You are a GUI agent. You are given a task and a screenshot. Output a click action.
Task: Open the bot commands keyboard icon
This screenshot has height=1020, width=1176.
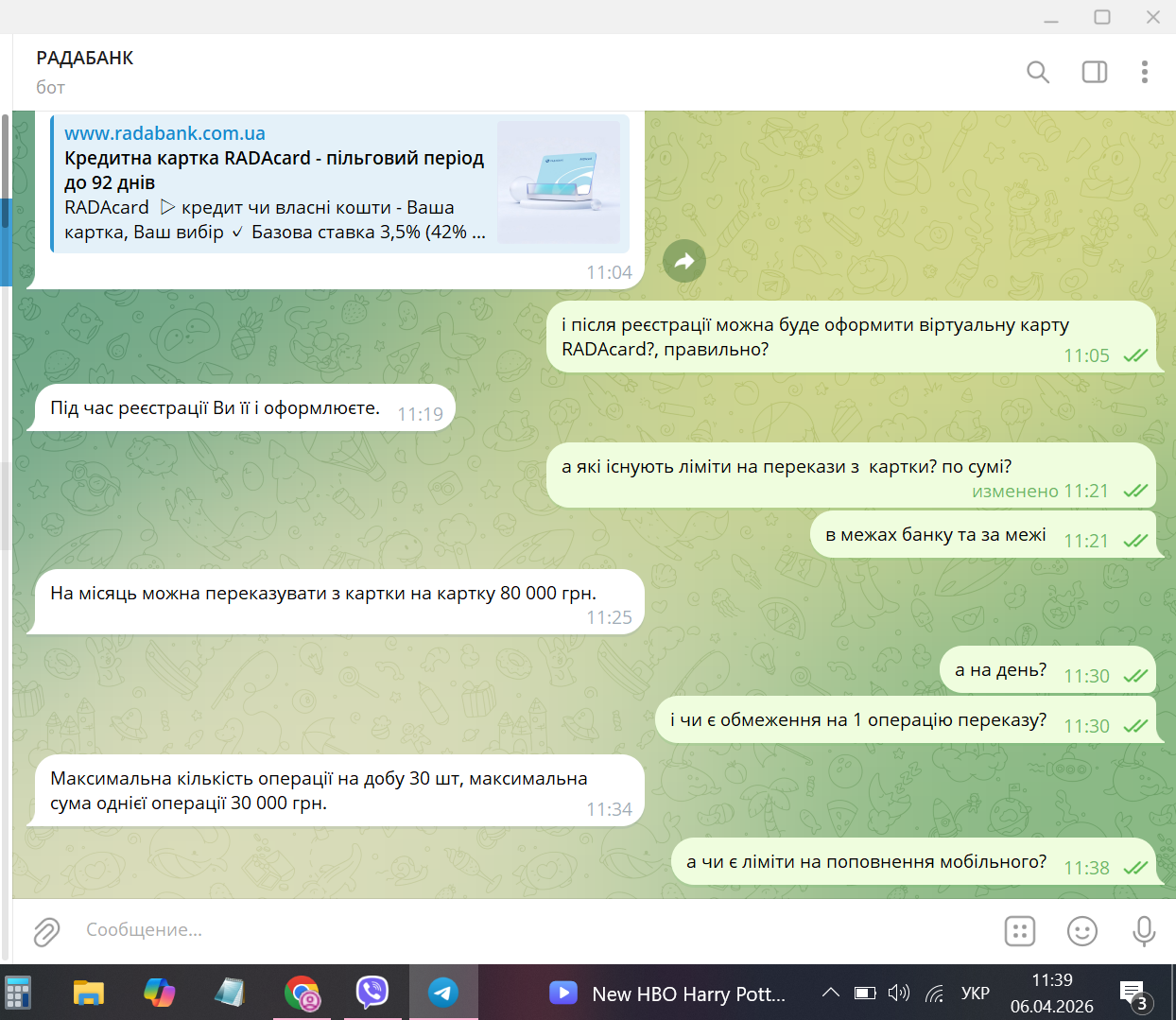[x=1020, y=931]
